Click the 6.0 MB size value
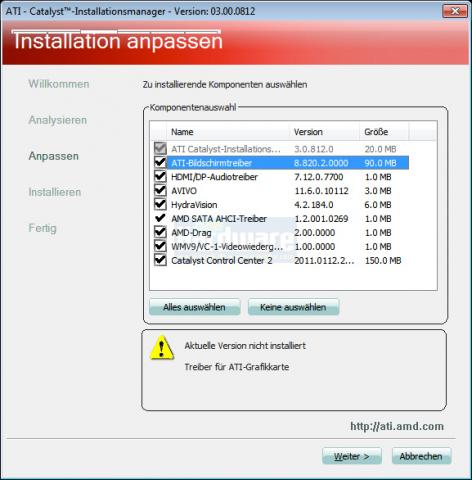The image size is (472, 480). [378, 205]
